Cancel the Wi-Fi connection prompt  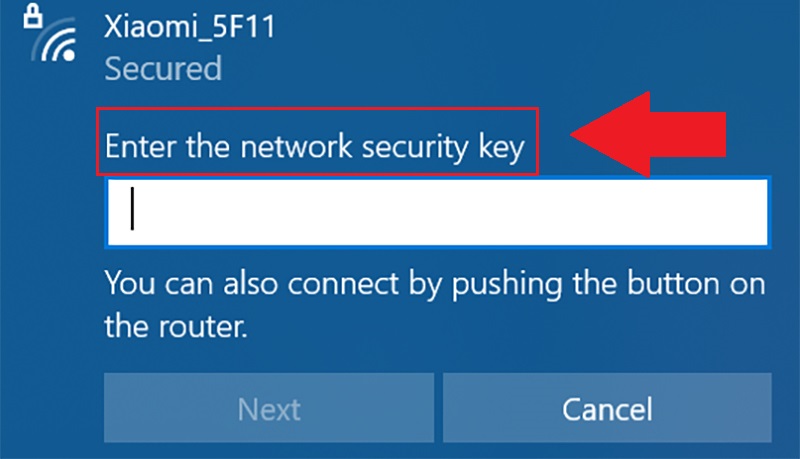pos(607,407)
